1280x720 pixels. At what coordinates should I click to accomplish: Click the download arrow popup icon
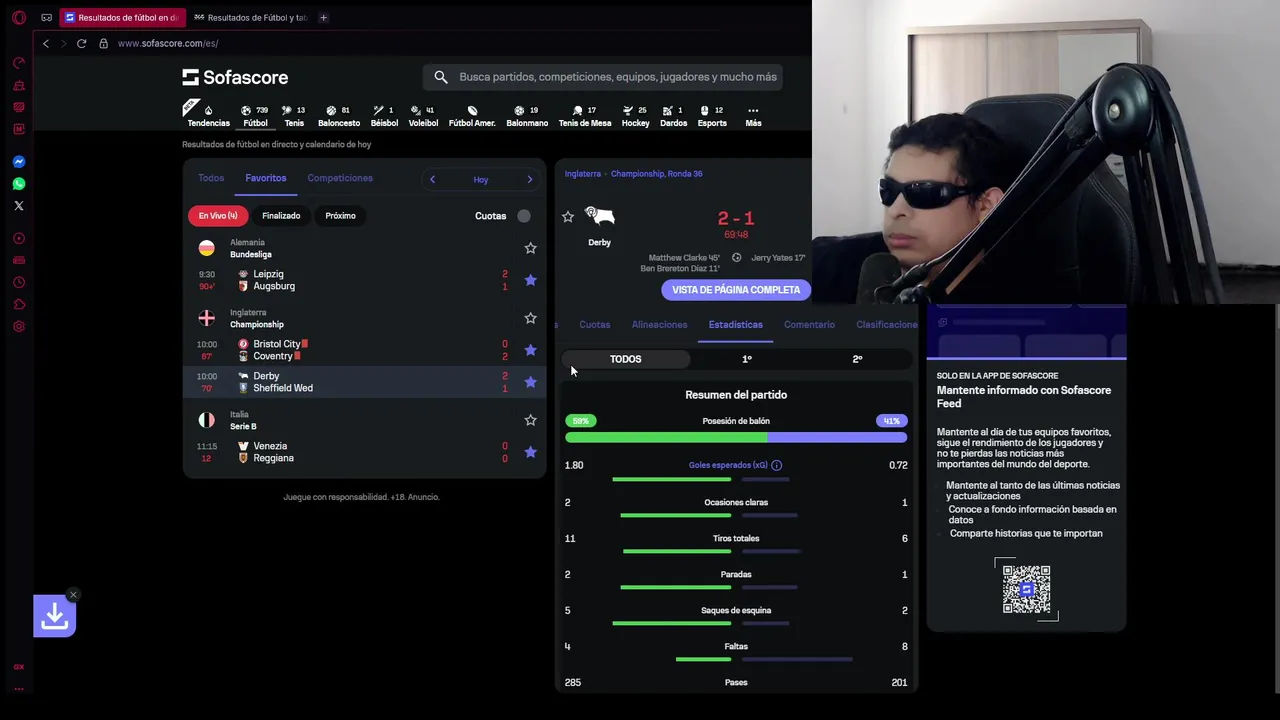[x=54, y=617]
